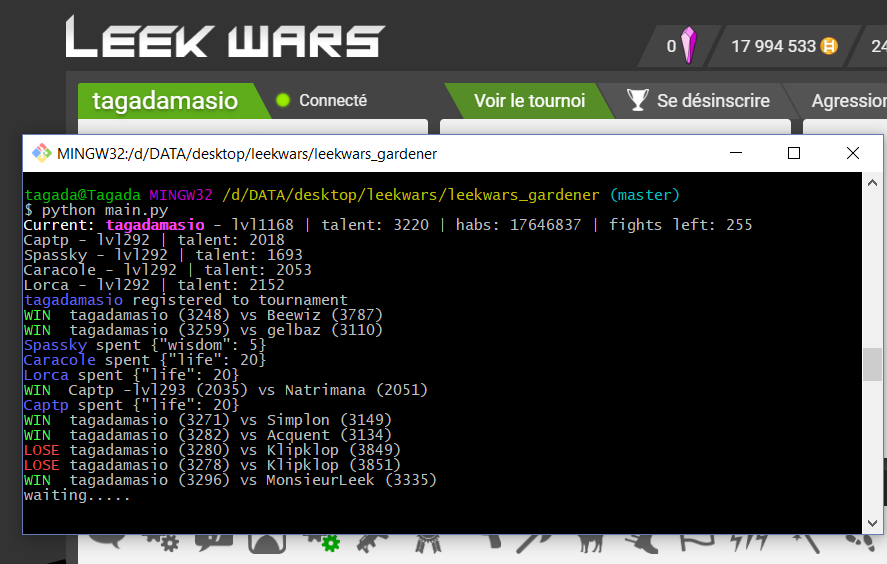This screenshot has height=564, width=887.
Task: Click the 'Caracole spent {"life": 20}' line
Action: point(144,360)
